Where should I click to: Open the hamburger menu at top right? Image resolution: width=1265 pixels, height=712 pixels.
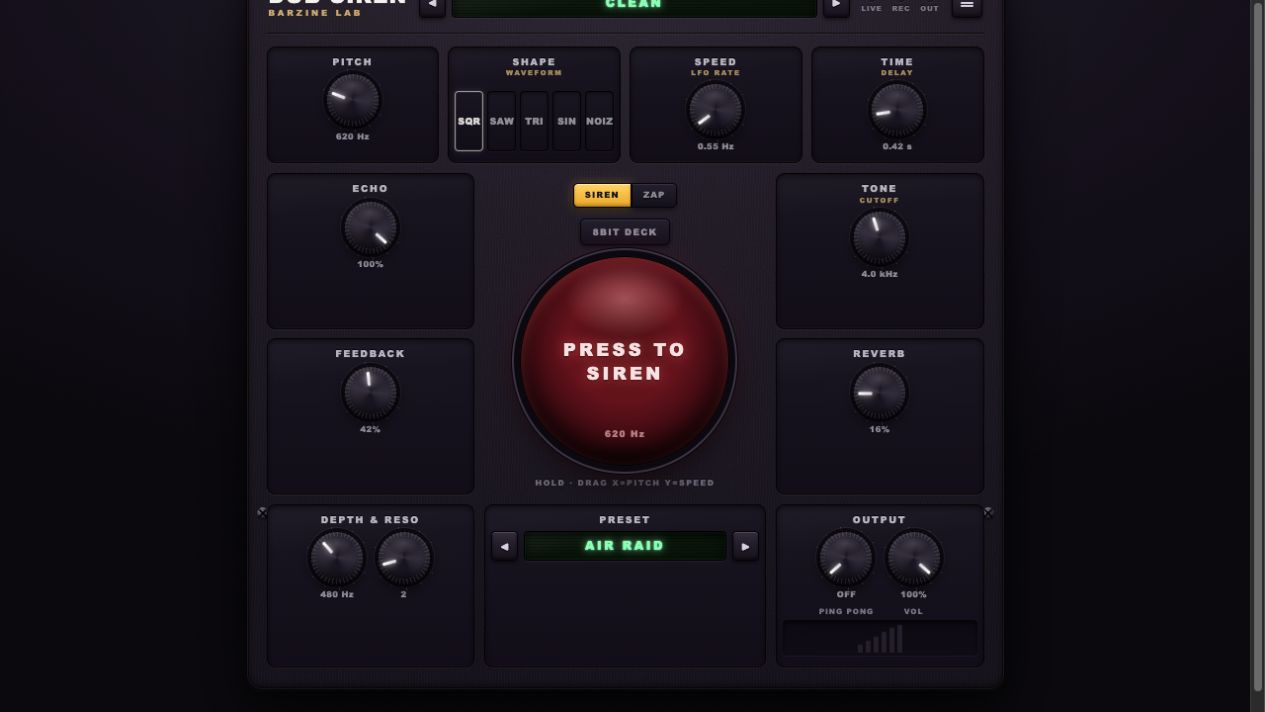966,6
